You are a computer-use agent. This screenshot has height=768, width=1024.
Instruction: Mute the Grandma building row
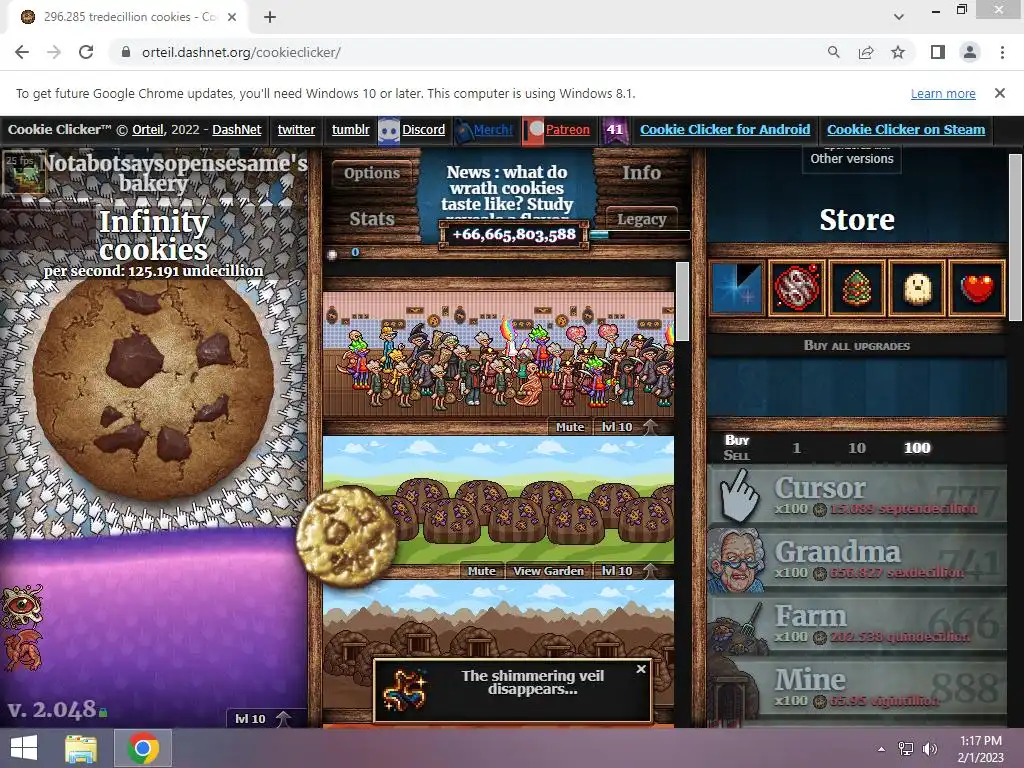point(569,427)
